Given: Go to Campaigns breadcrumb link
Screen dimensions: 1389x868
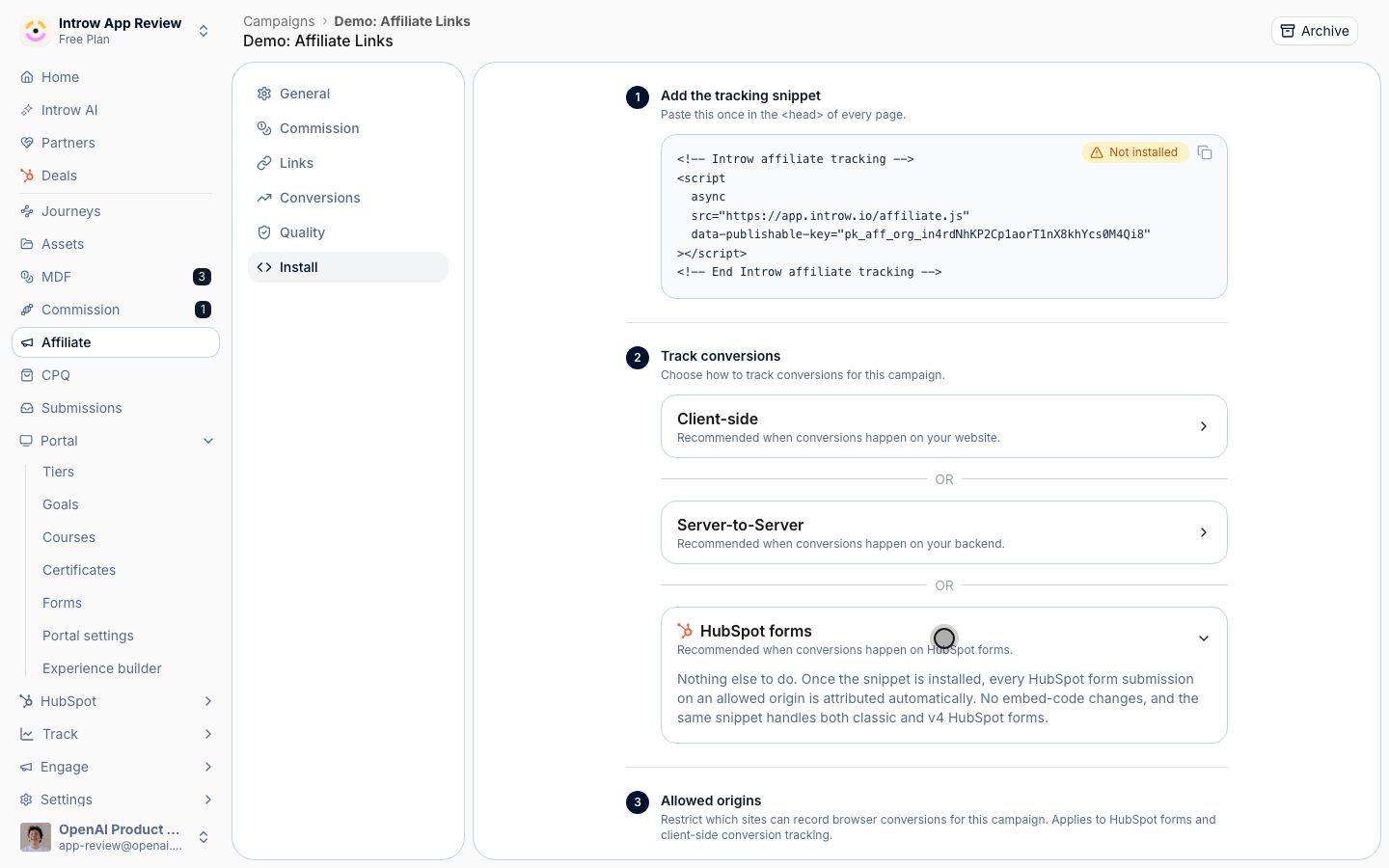Looking at the screenshot, I should [x=279, y=21].
